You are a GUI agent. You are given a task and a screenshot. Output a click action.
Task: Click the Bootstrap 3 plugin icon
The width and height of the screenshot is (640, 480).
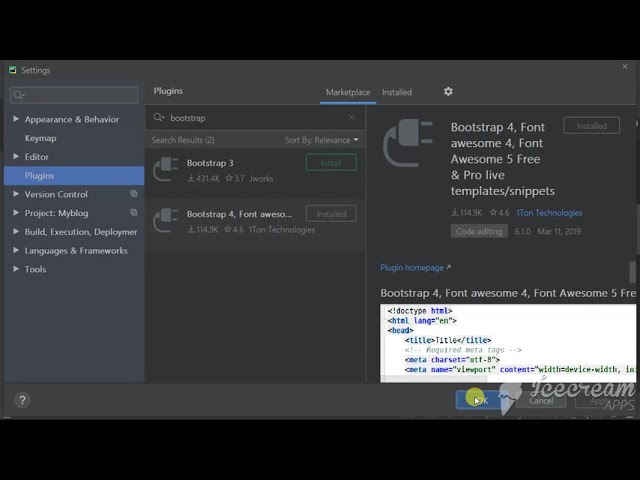pos(166,169)
